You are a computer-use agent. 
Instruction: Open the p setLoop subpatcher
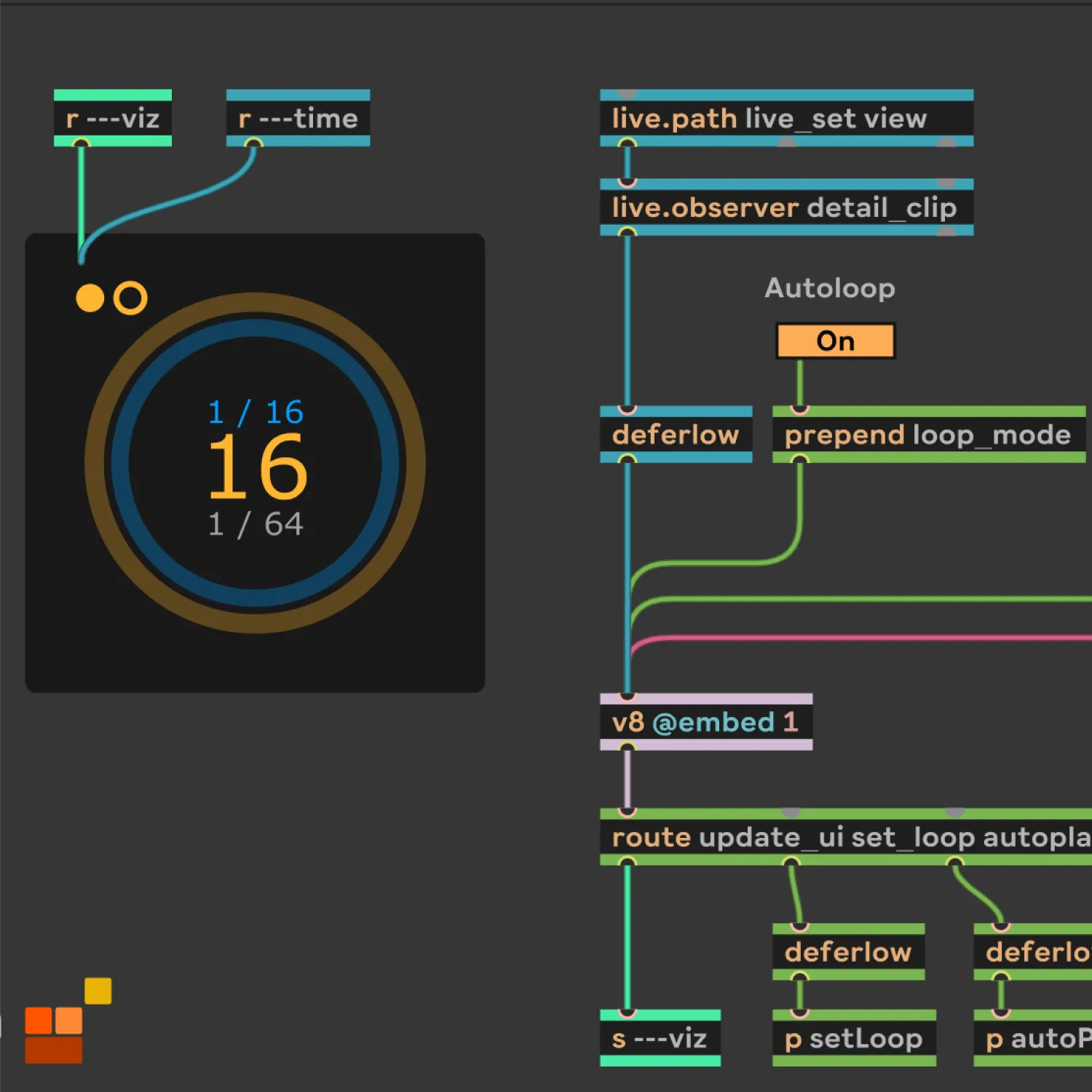pos(853,1039)
